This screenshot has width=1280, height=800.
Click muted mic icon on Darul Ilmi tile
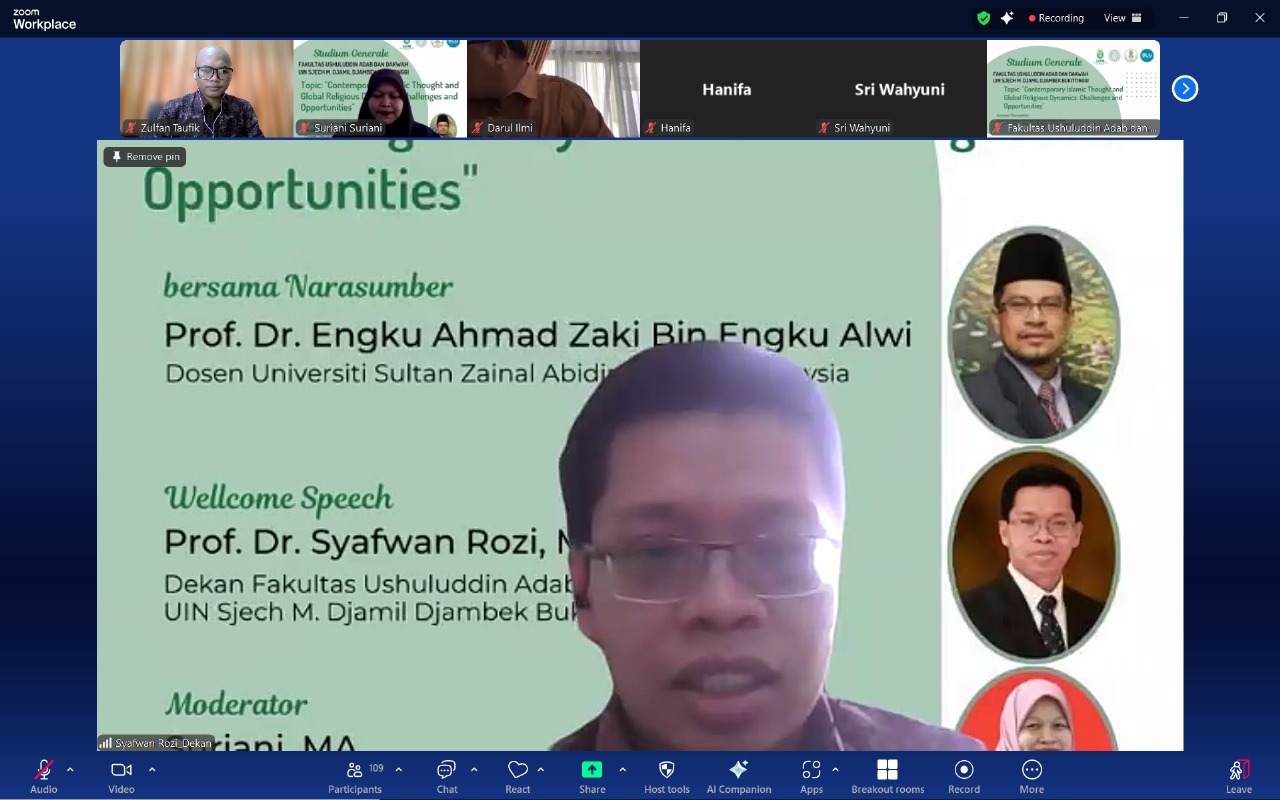(477, 128)
